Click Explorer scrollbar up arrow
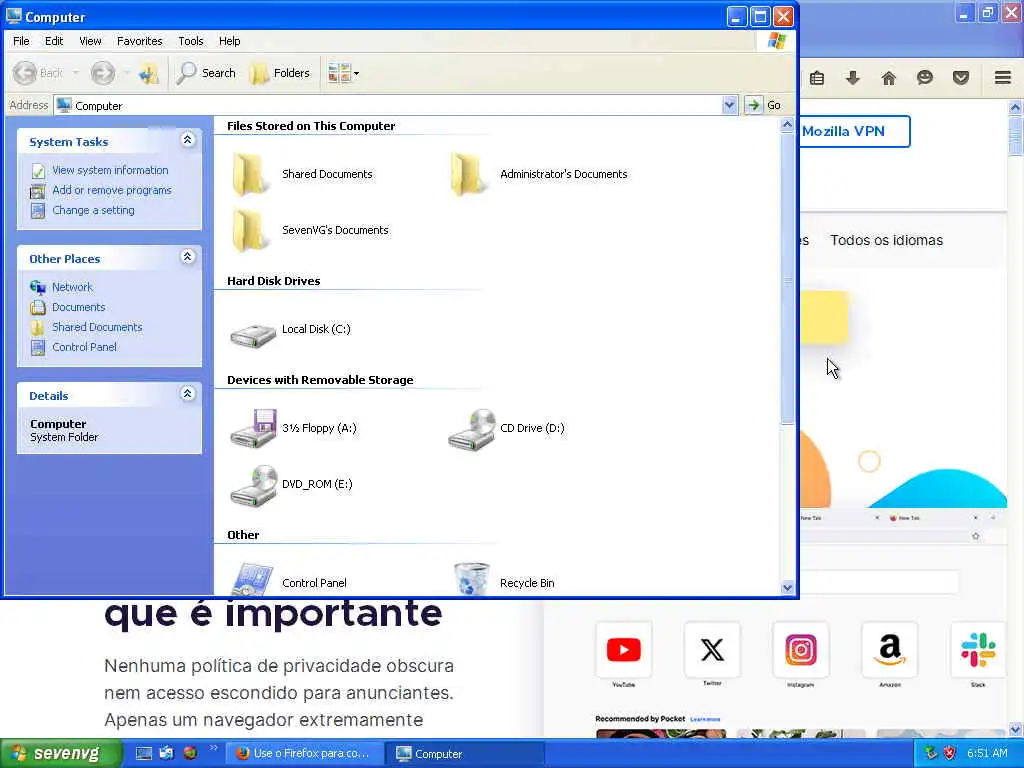This screenshot has width=1024, height=768. [x=788, y=125]
